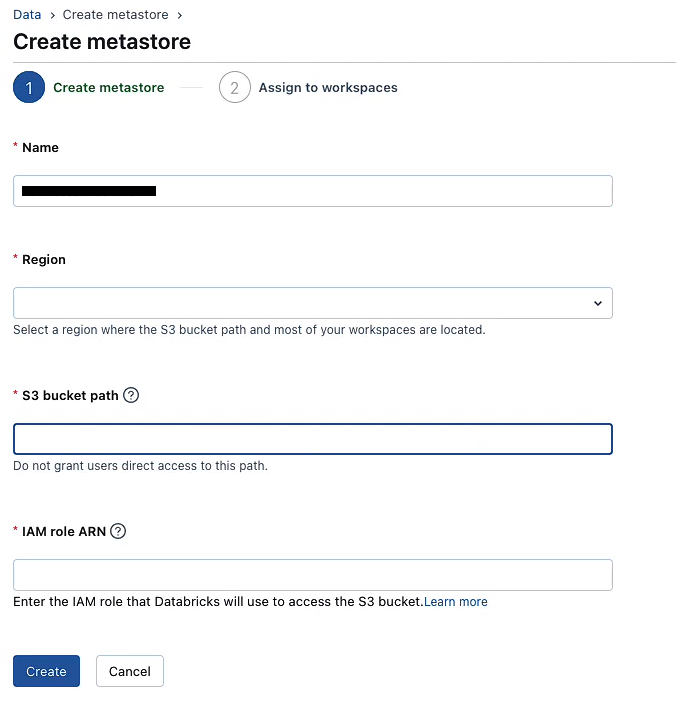Click the step 2 circle indicator
Image resolution: width=676 pixels, height=717 pixels.
point(234,88)
